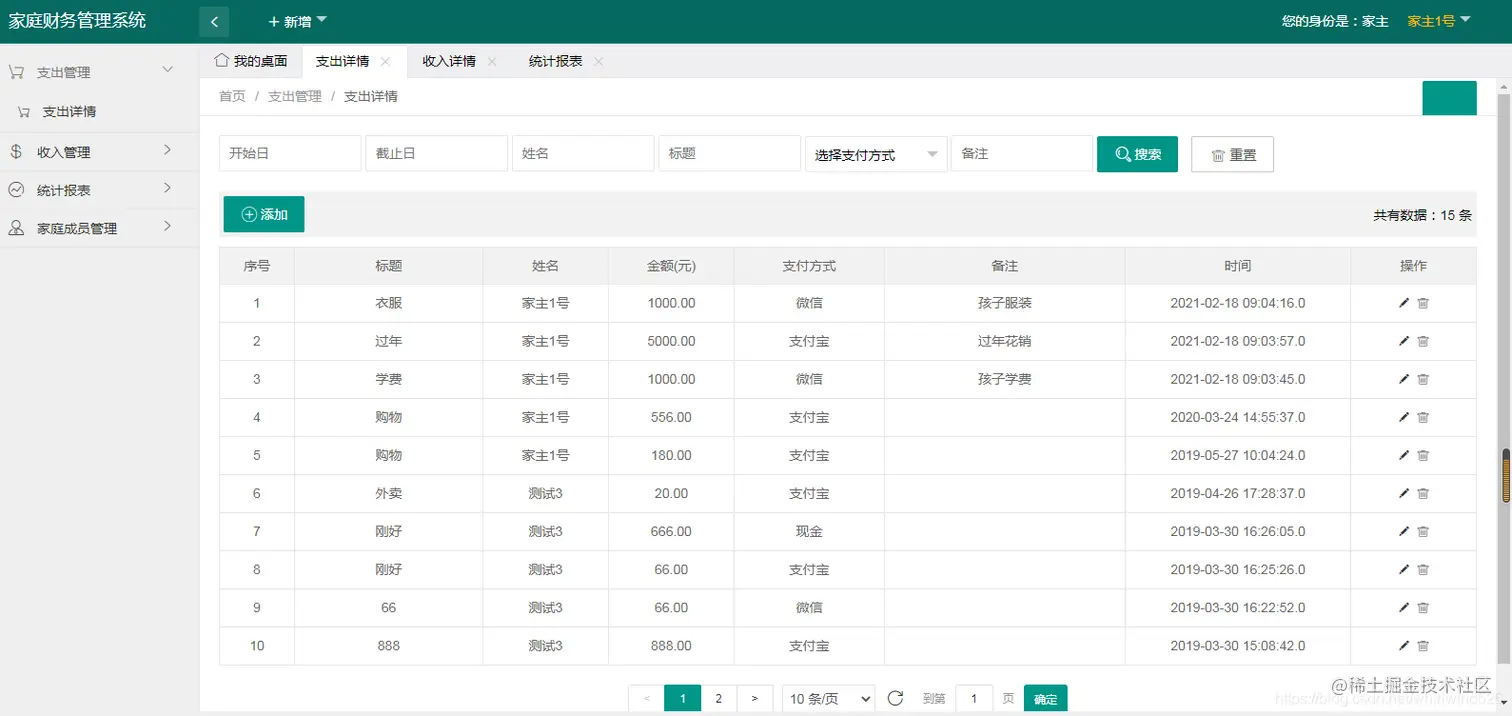Edit the 180.00 购物 row
Screen dimensions: 1512x716
1404,455
